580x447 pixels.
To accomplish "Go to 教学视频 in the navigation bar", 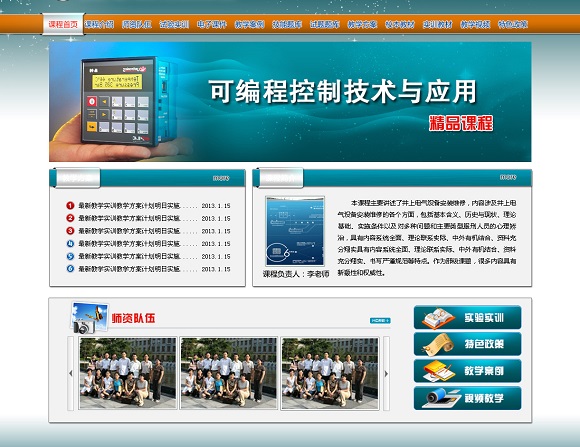I will 475,24.
